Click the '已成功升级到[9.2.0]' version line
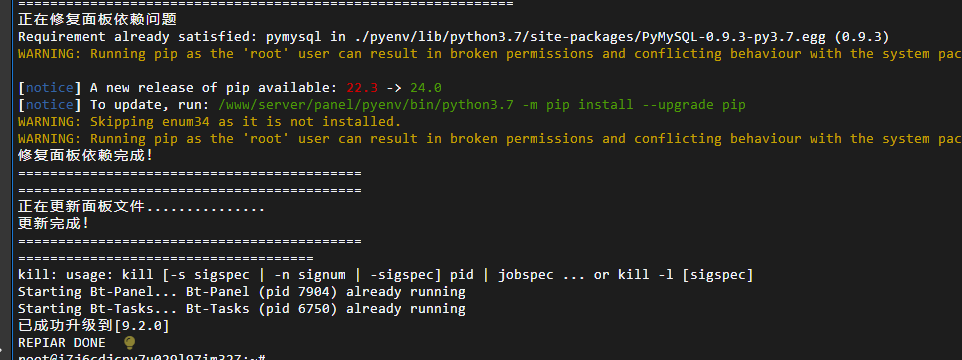Image resolution: width=962 pixels, height=360 pixels. (93, 325)
